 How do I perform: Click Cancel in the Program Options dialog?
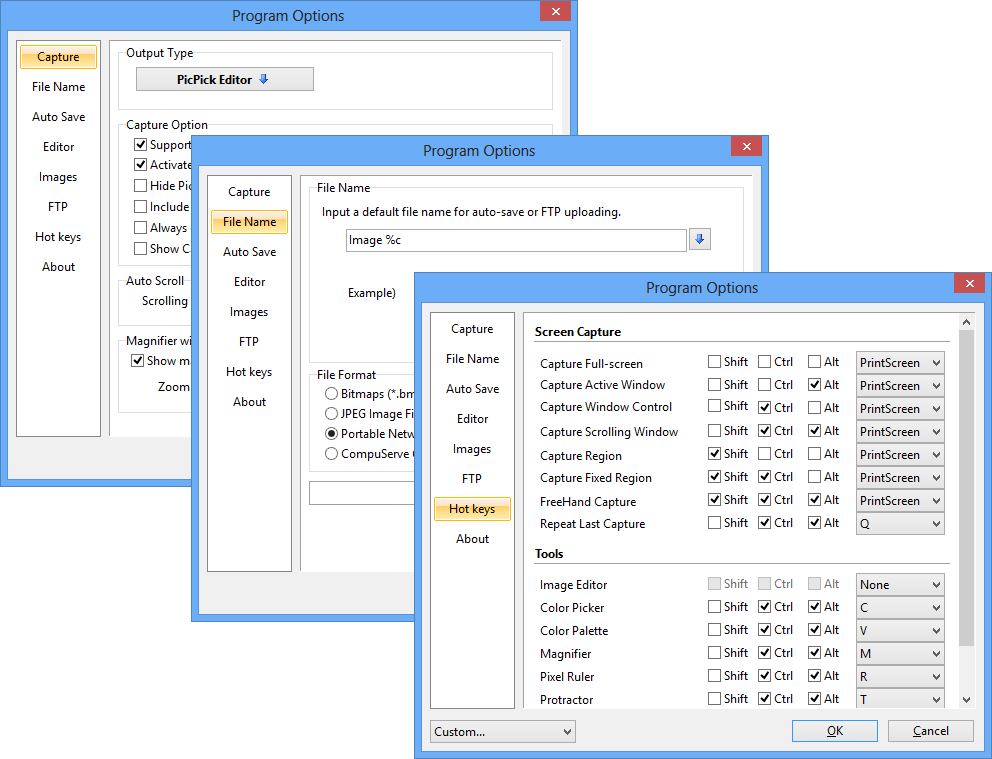[930, 731]
